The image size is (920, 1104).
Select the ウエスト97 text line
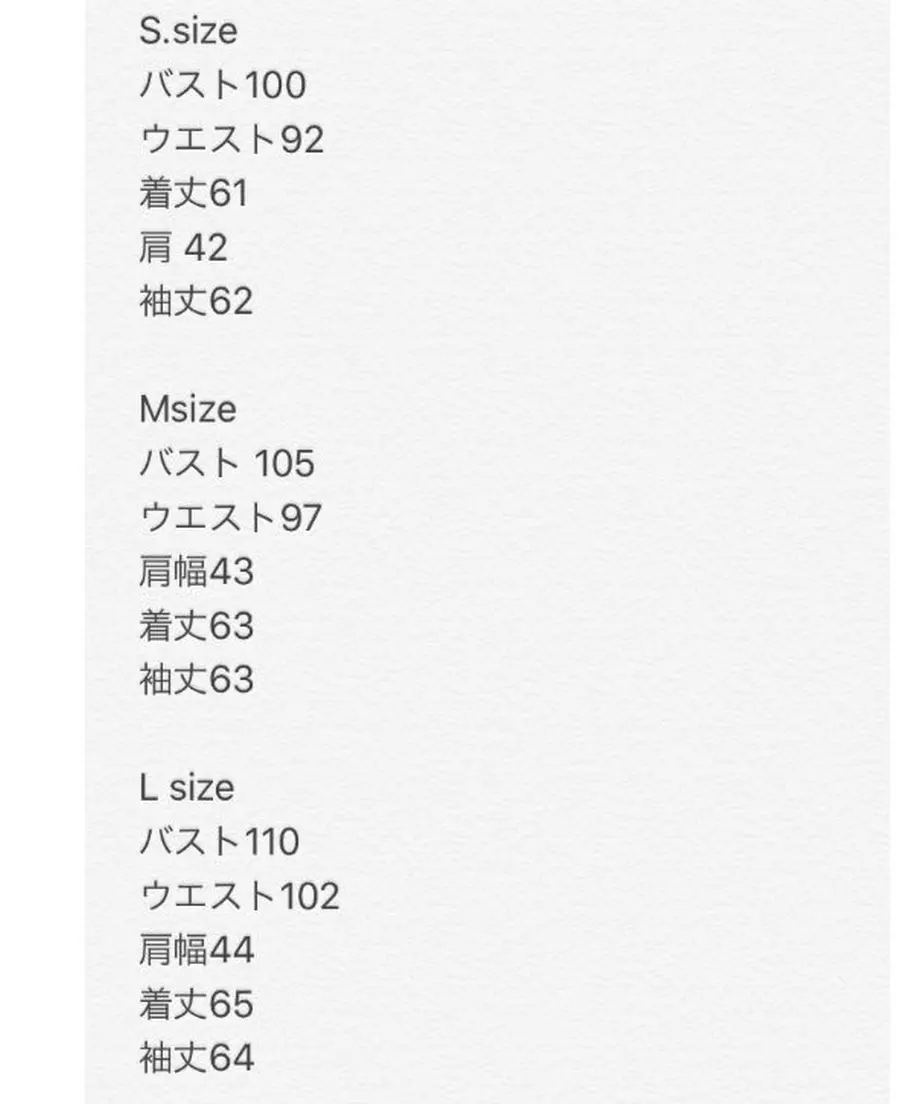(230, 518)
